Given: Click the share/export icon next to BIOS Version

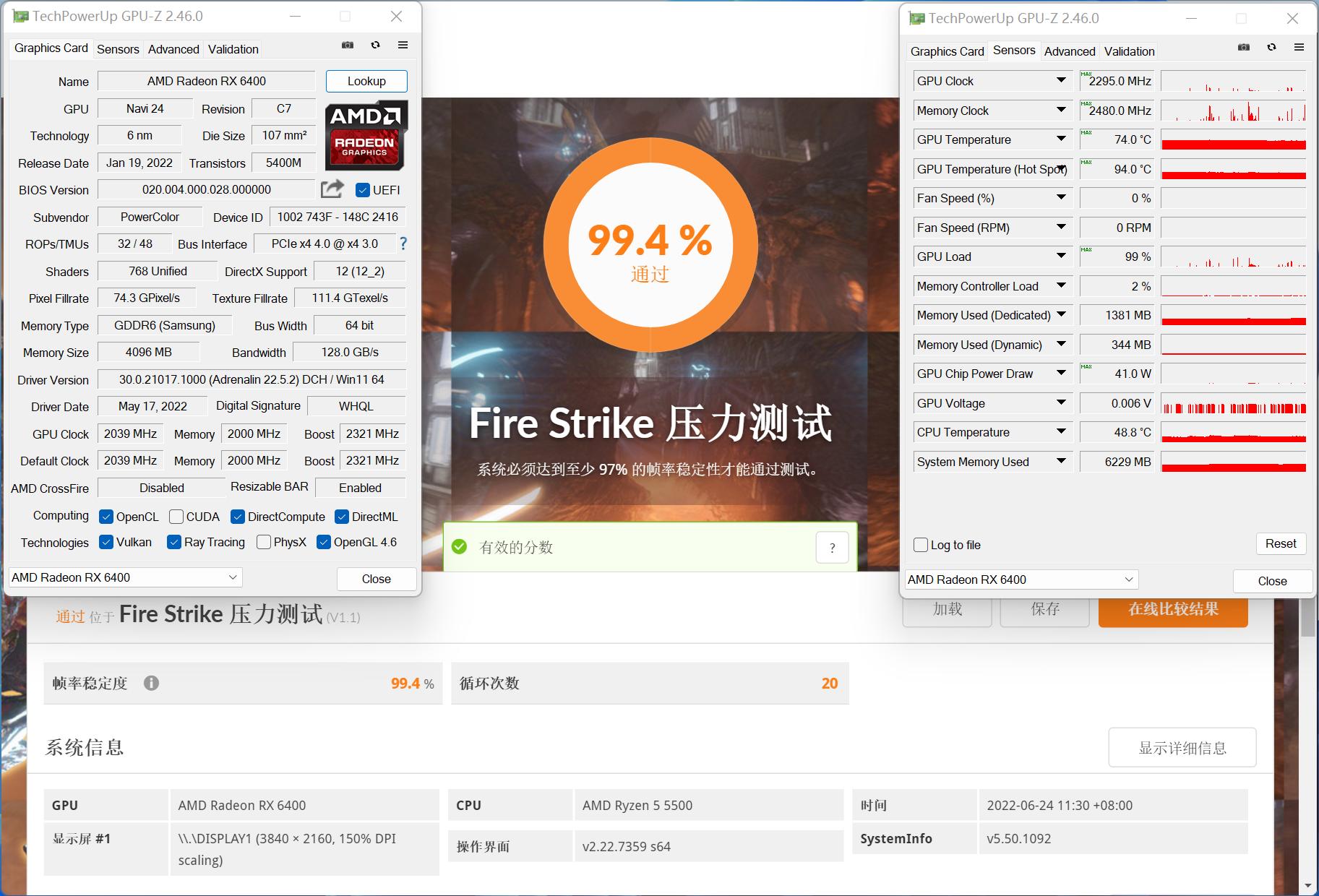Looking at the screenshot, I should point(331,189).
